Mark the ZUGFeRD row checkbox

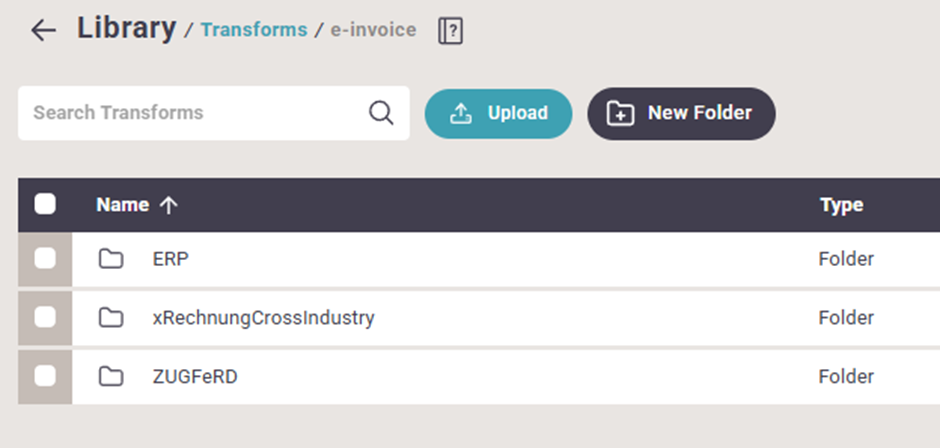point(45,377)
